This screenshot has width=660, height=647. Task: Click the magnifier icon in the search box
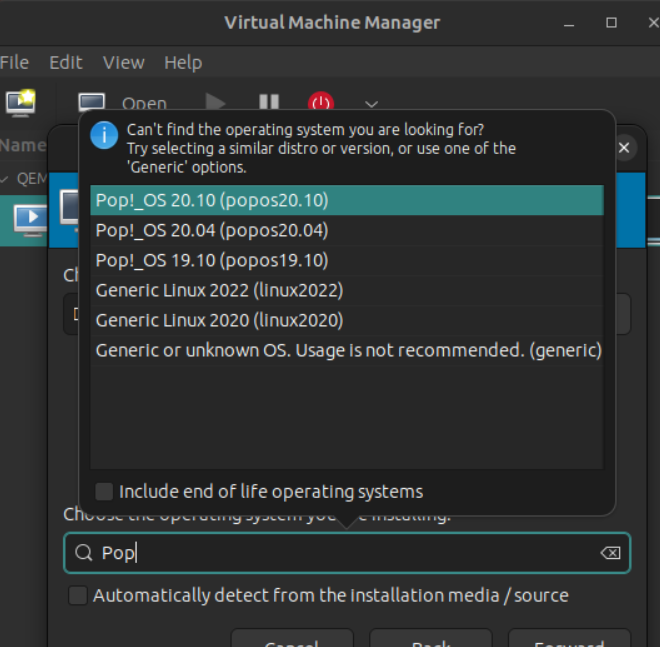click(83, 553)
